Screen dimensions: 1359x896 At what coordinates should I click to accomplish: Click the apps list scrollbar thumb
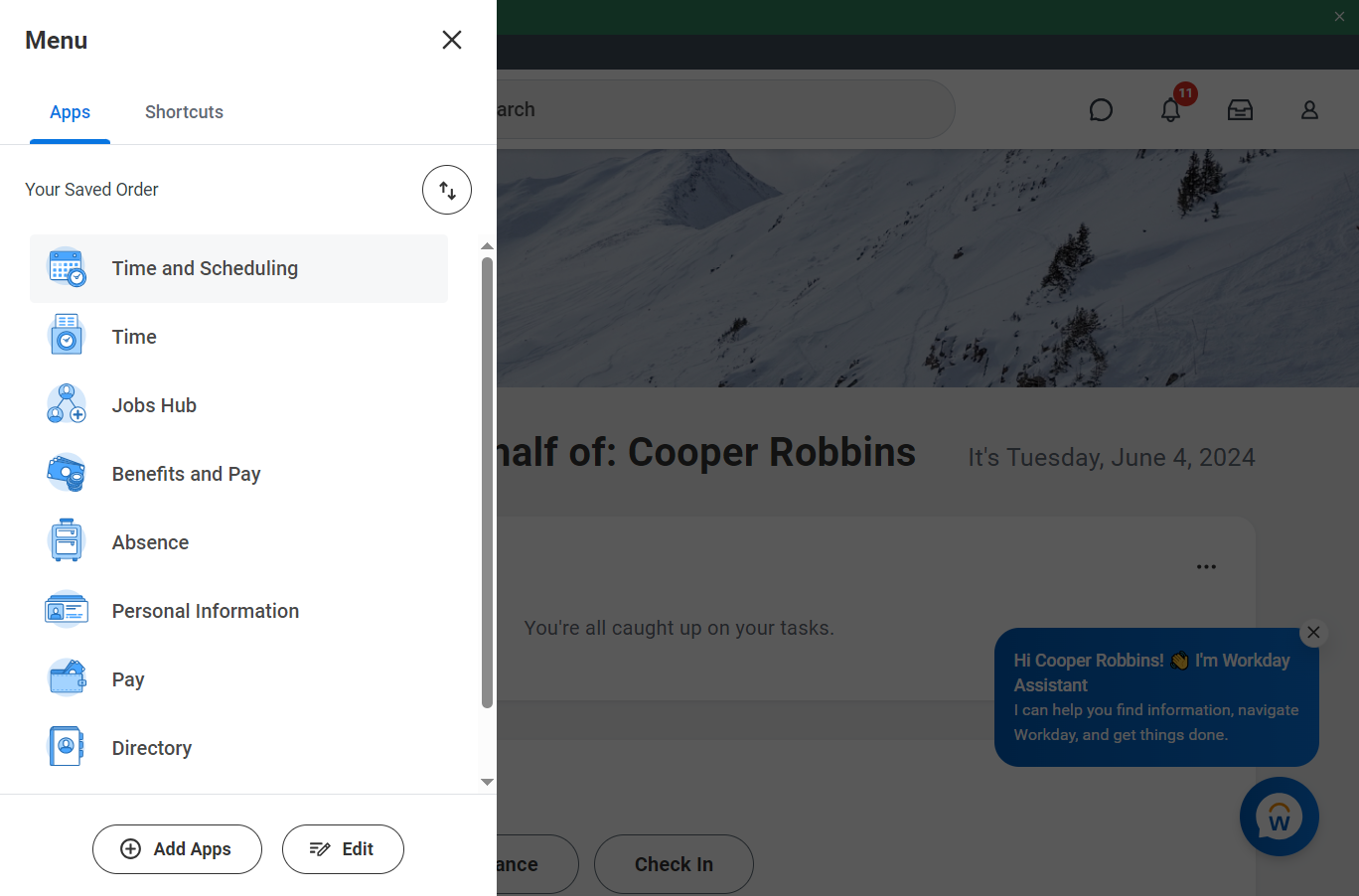(x=487, y=483)
